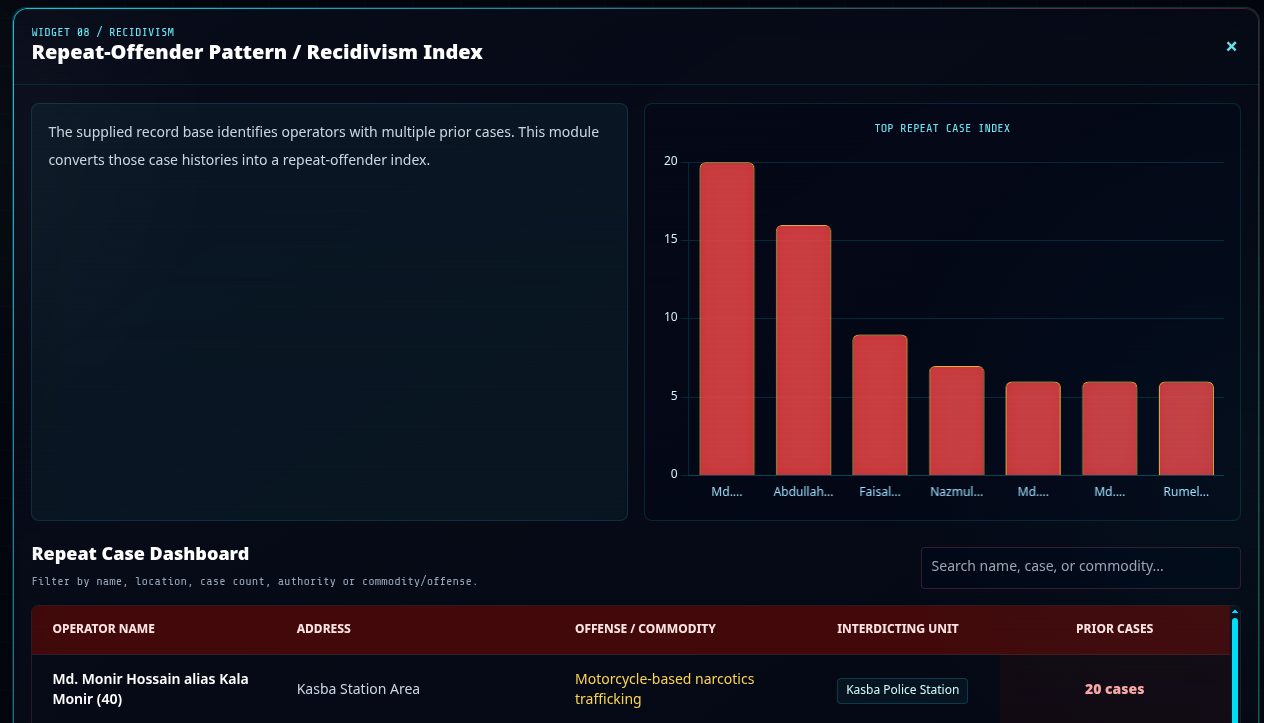Viewport: 1264px width, 723px height.
Task: Sort by Operator Name column header
Action: click(x=104, y=629)
